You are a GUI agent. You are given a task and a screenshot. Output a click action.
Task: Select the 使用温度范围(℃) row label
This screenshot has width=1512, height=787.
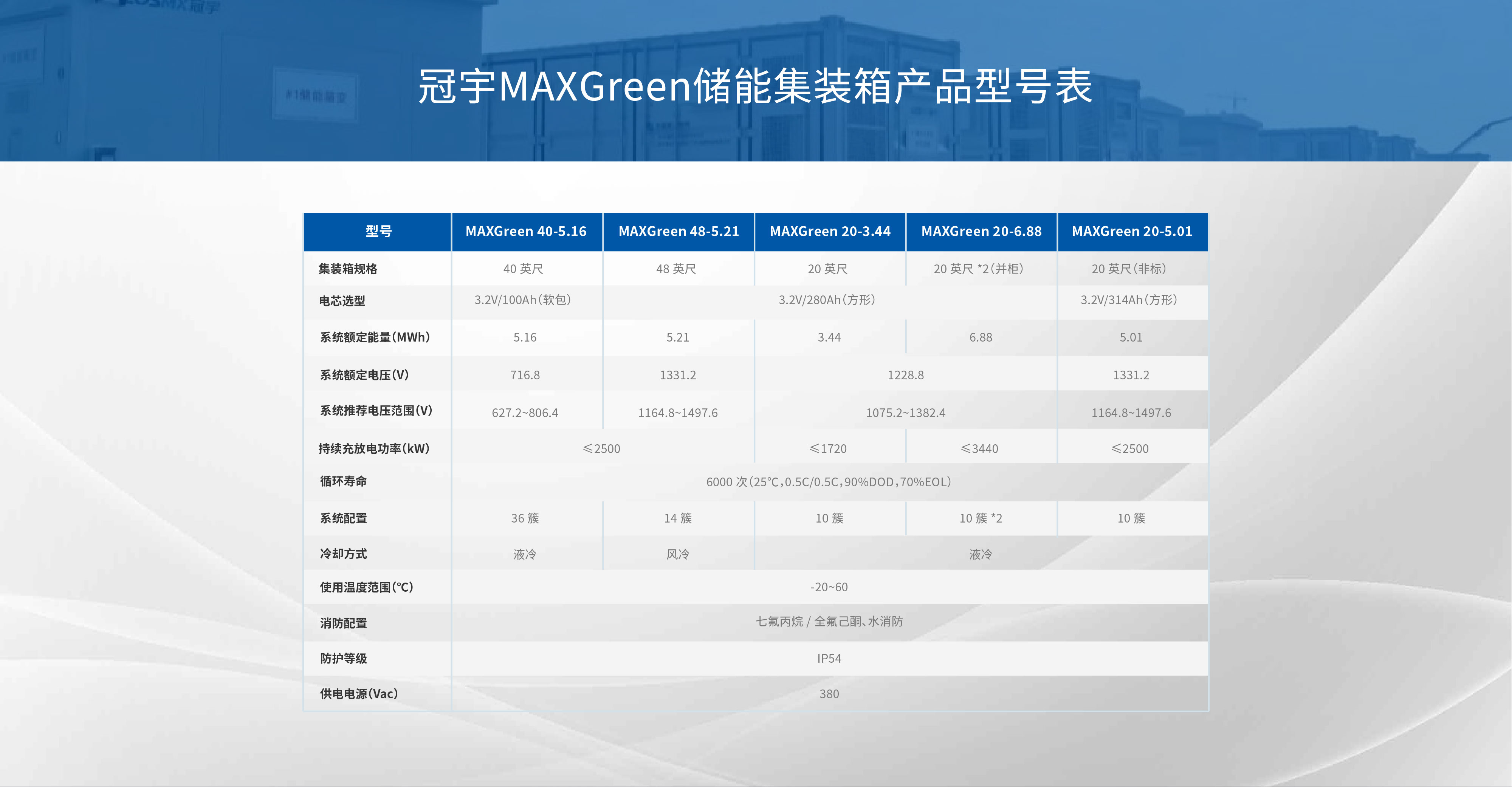point(367,588)
